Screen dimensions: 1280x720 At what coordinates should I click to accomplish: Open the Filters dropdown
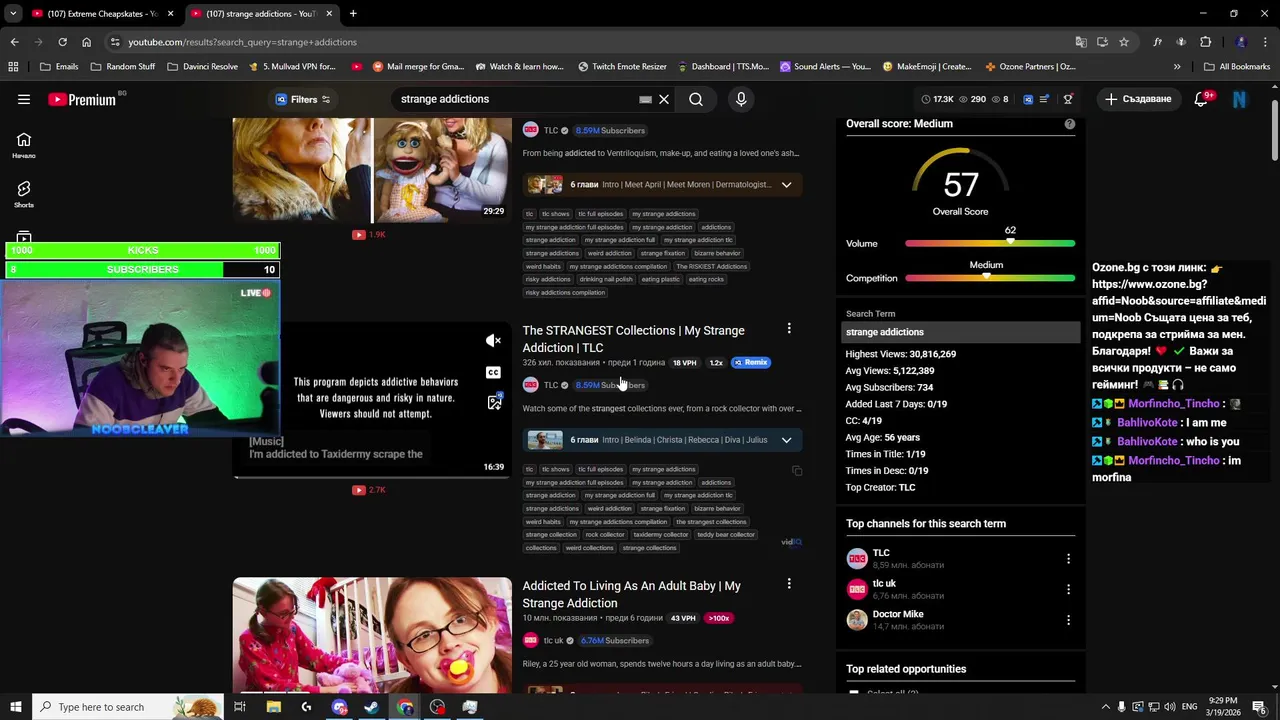click(303, 99)
